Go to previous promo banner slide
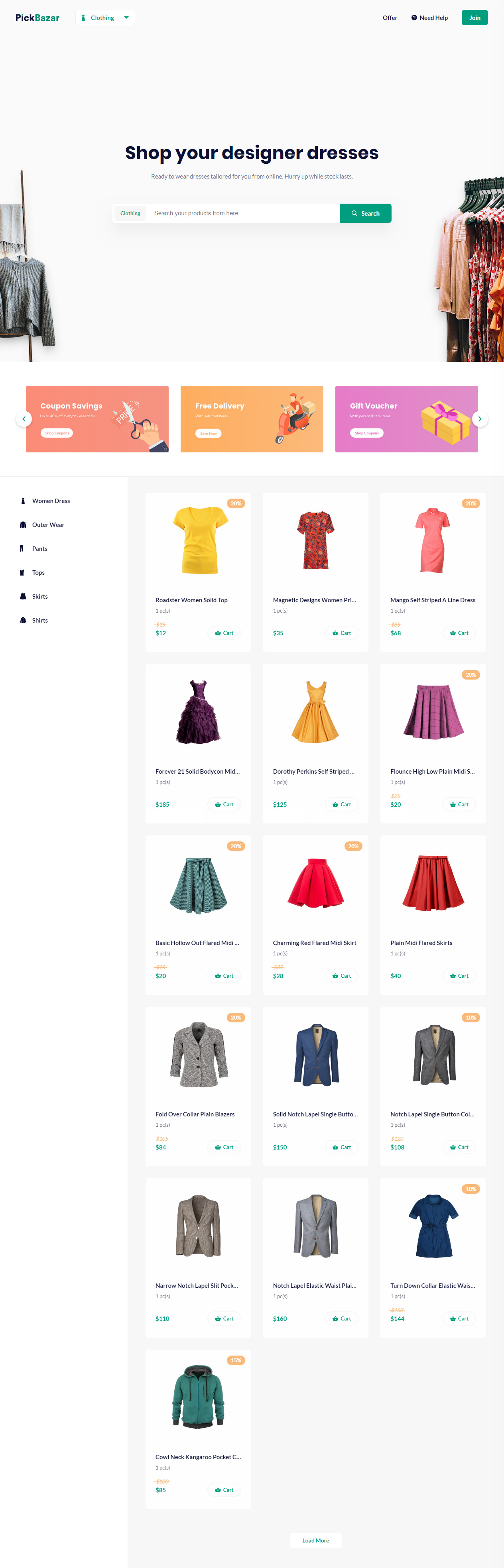Image resolution: width=504 pixels, height=1568 pixels. 24,419
